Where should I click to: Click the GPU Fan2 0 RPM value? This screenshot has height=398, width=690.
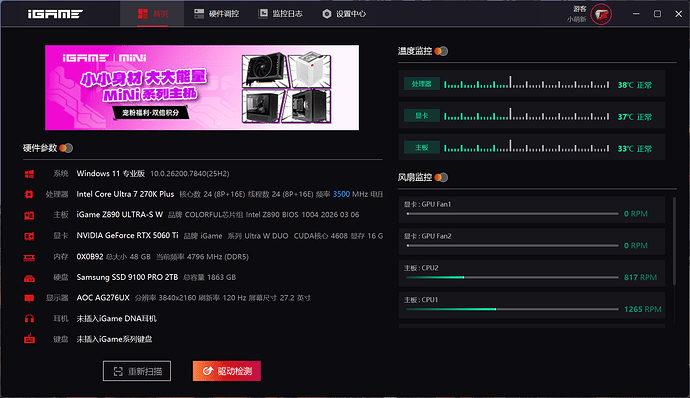[x=636, y=246]
